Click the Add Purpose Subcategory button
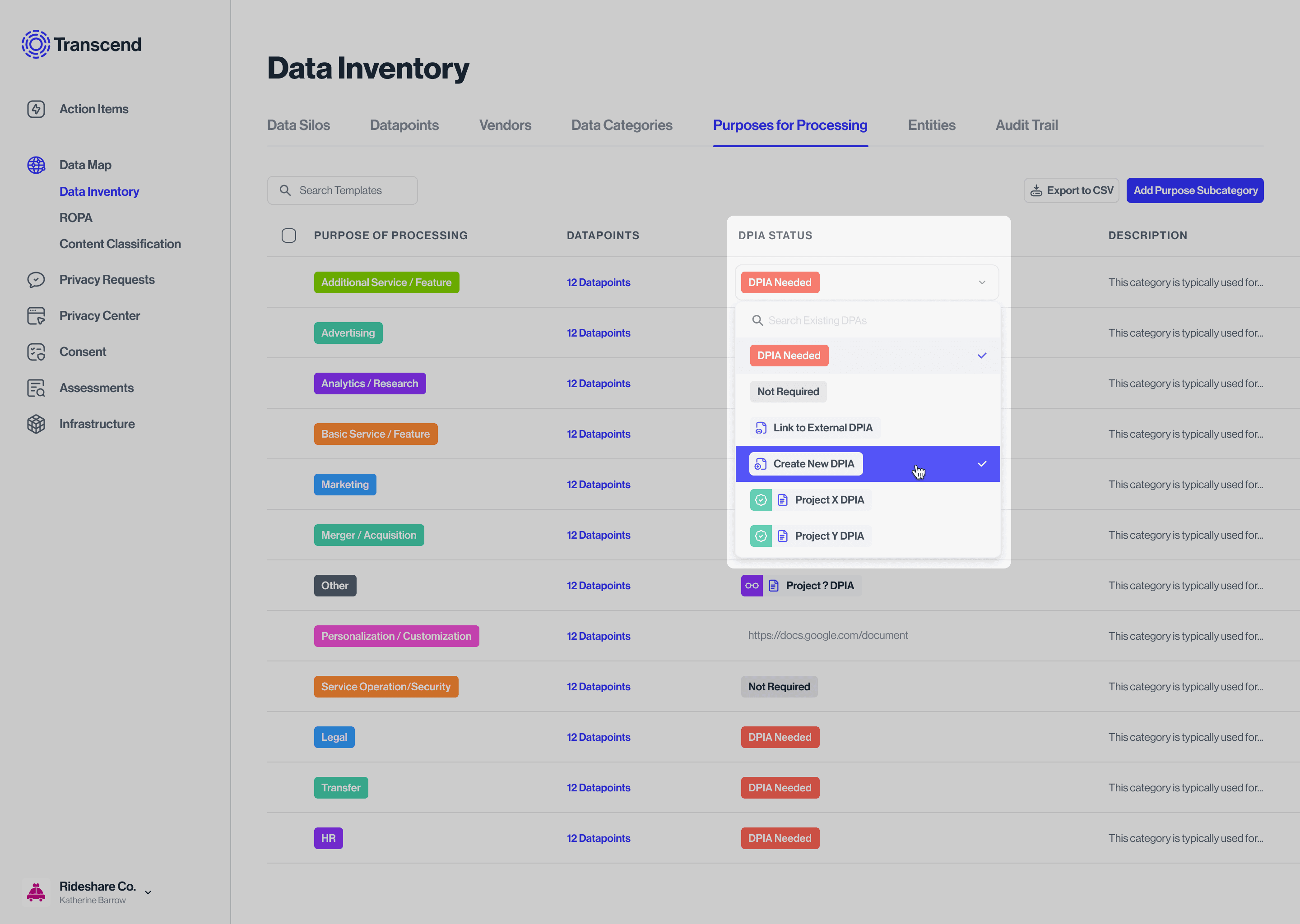1300x924 pixels. point(1195,190)
